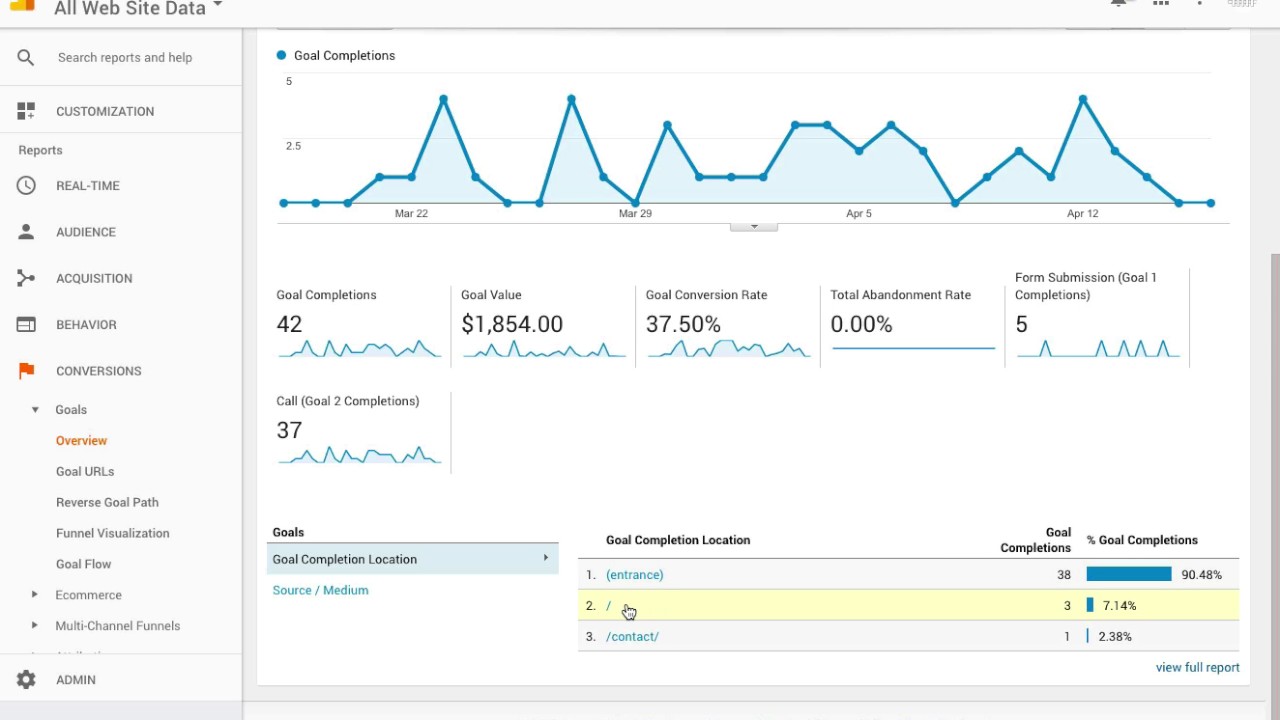Screen dimensions: 1280x720
Task: Select Funnel Visualization in sidebar
Action: [x=112, y=533]
